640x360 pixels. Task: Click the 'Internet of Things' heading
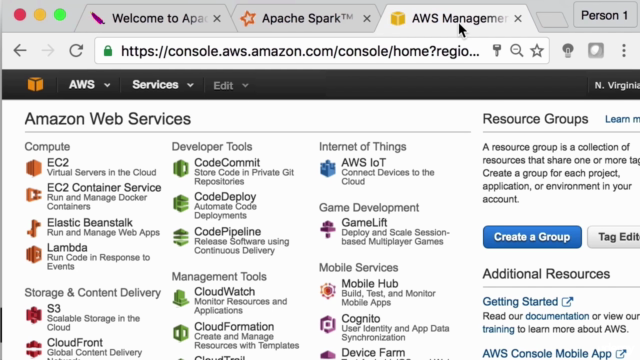point(362,147)
